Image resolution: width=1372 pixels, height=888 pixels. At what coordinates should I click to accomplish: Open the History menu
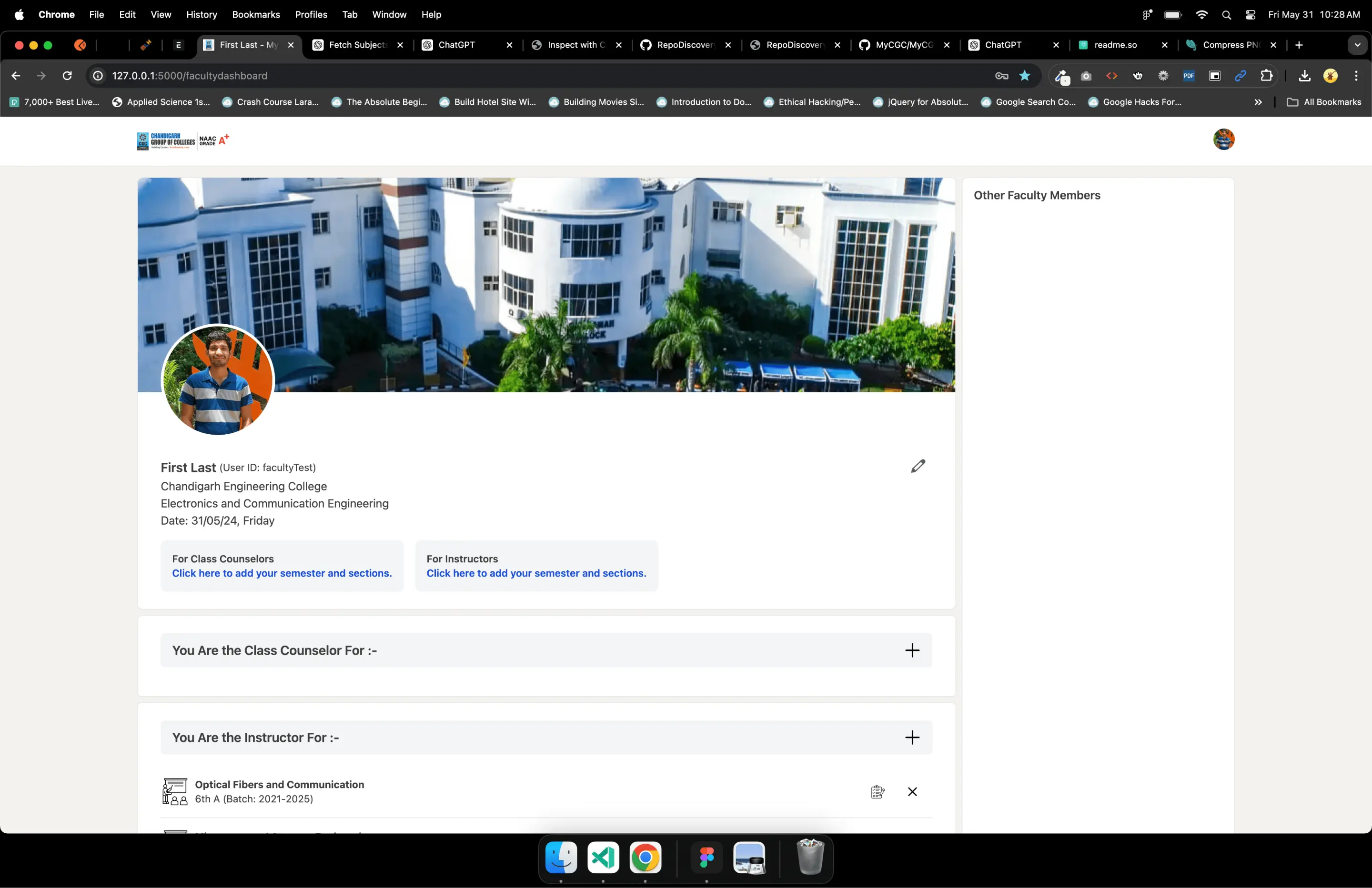[201, 14]
